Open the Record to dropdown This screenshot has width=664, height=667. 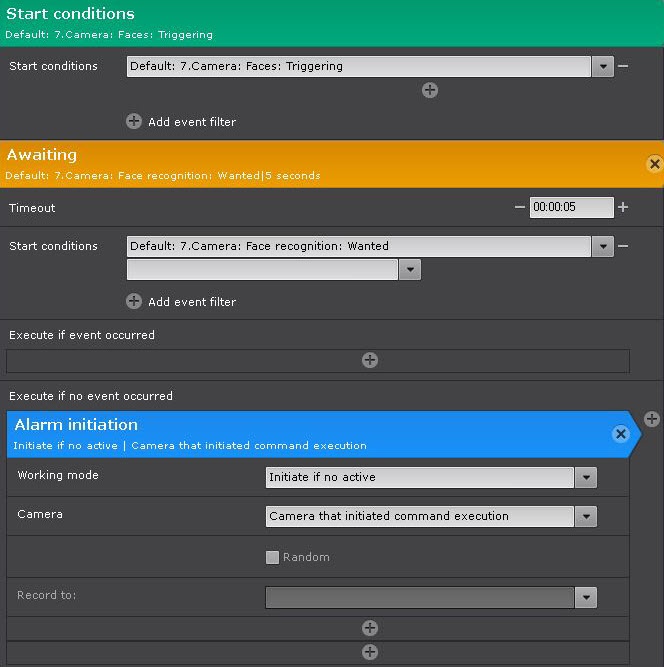pos(586,597)
